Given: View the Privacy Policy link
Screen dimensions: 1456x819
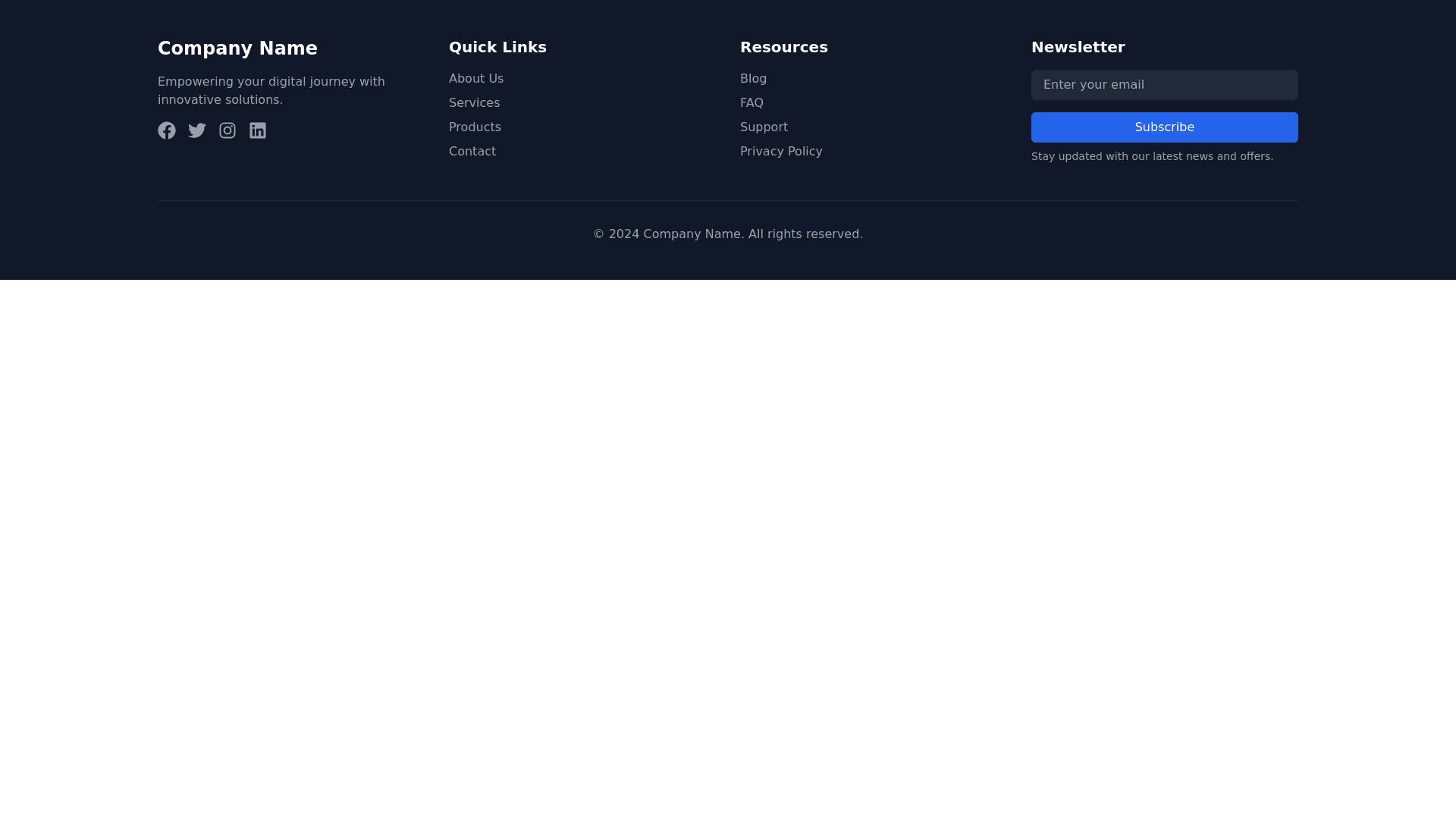Looking at the screenshot, I should (x=781, y=152).
